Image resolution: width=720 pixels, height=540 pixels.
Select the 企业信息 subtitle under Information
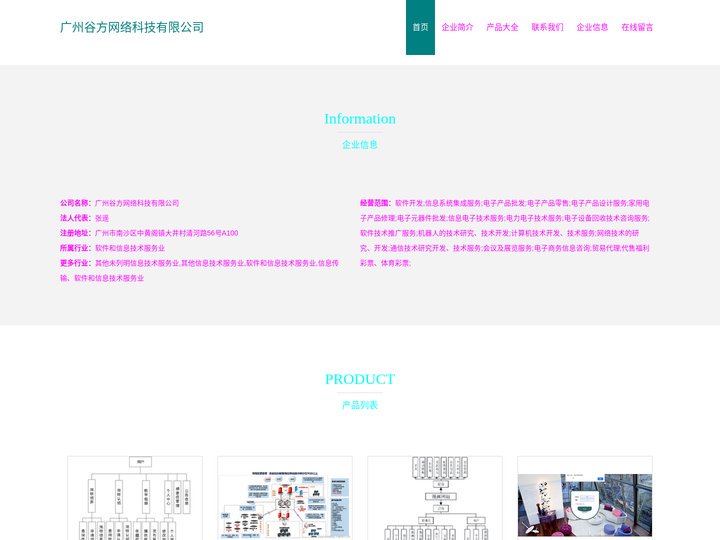[x=360, y=145]
